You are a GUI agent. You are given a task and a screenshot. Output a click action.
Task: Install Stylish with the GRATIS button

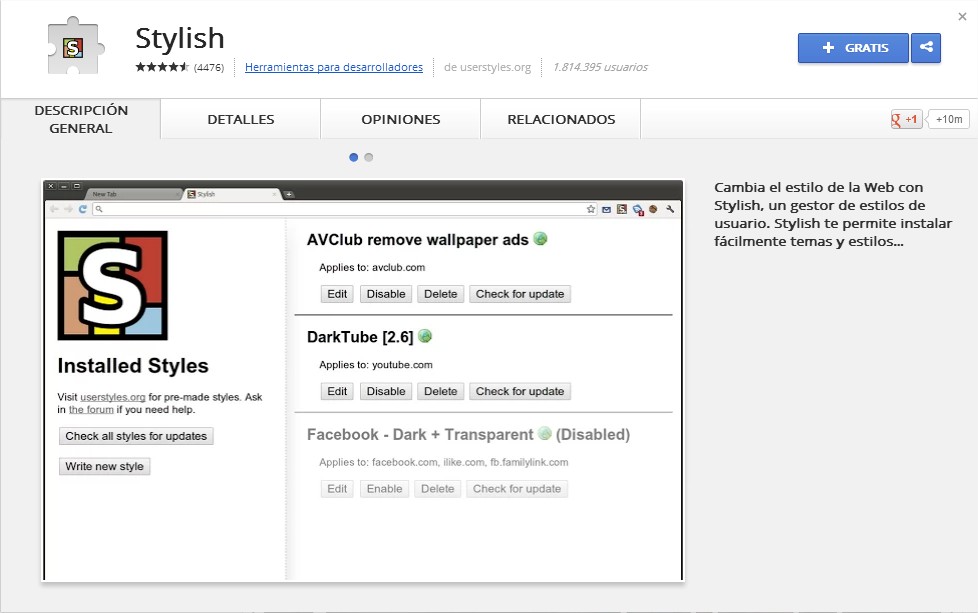852,47
